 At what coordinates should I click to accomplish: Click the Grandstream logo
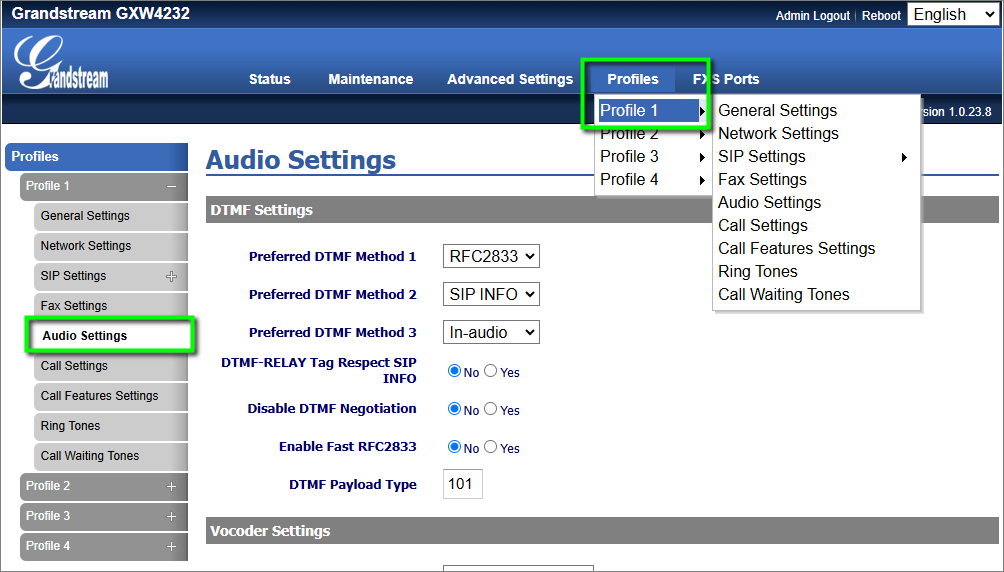[61, 63]
